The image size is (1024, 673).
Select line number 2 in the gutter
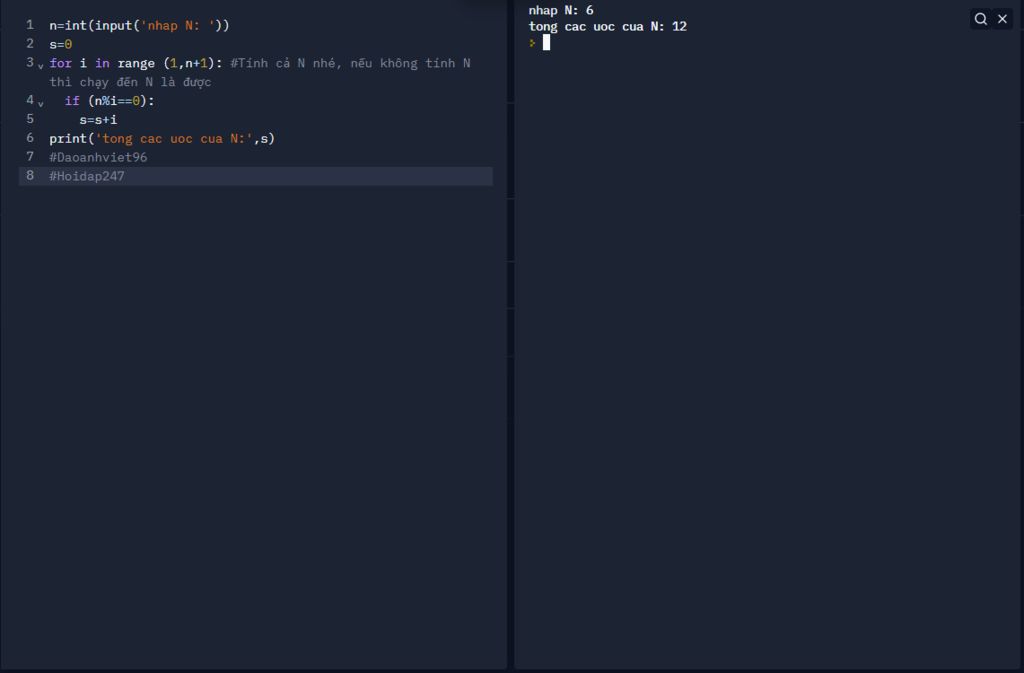click(x=29, y=44)
